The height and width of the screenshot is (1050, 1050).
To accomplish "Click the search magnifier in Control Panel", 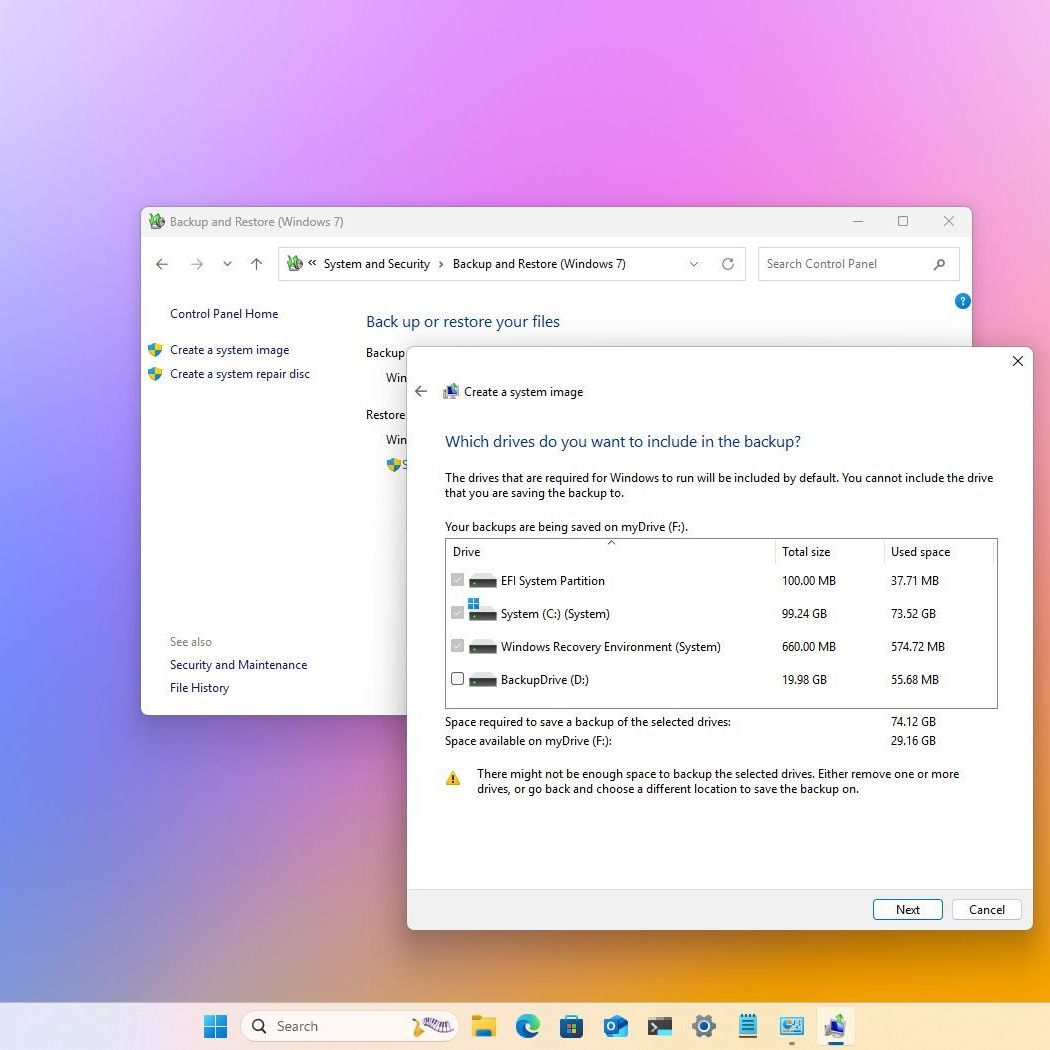I will pyautogui.click(x=940, y=264).
